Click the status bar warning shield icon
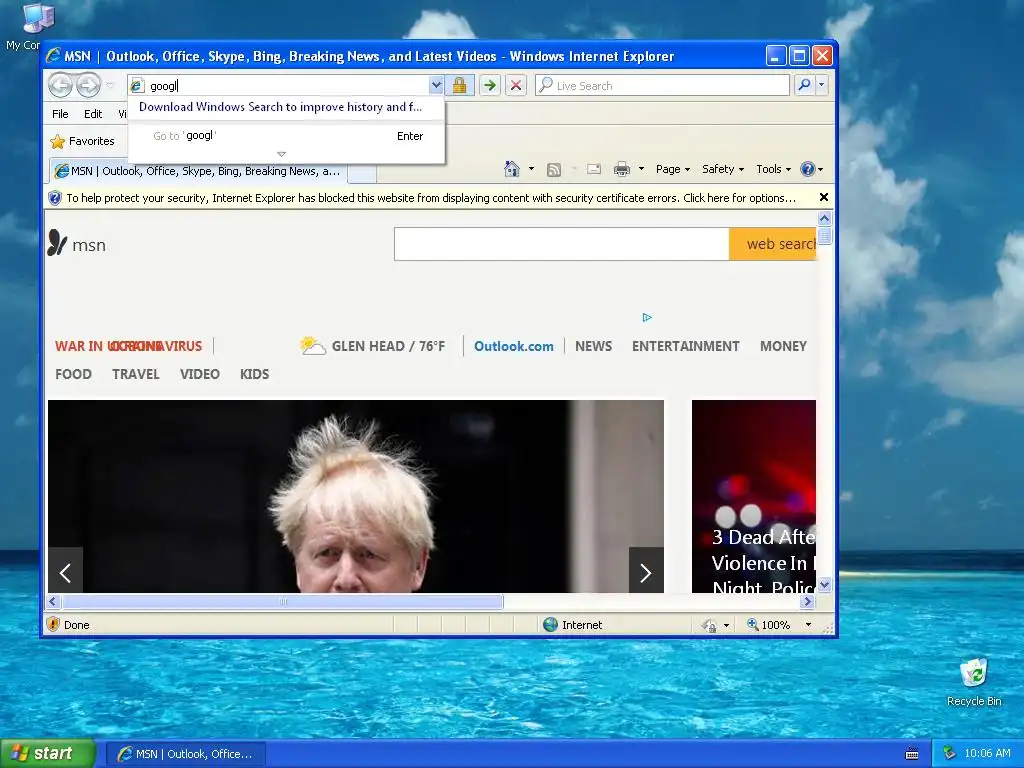Screen dimensions: 1024x768 pyautogui.click(x=53, y=624)
